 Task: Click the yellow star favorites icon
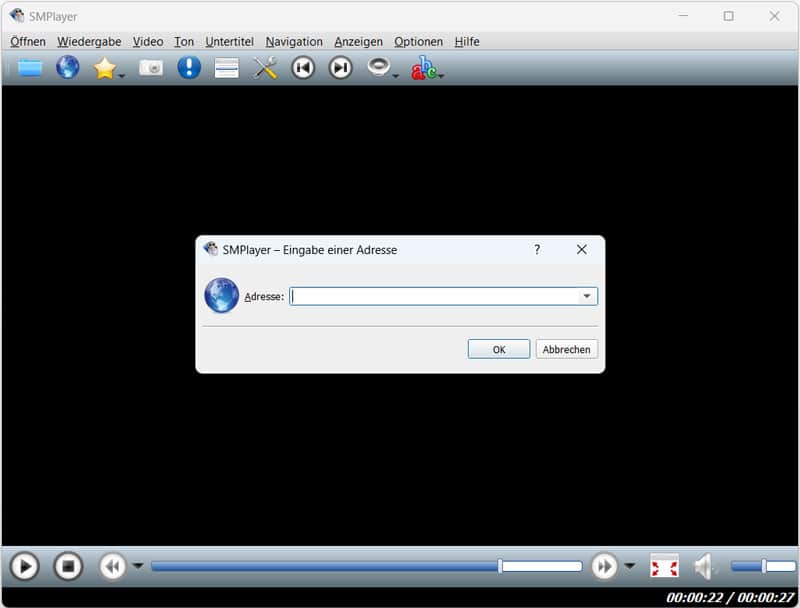pos(105,68)
